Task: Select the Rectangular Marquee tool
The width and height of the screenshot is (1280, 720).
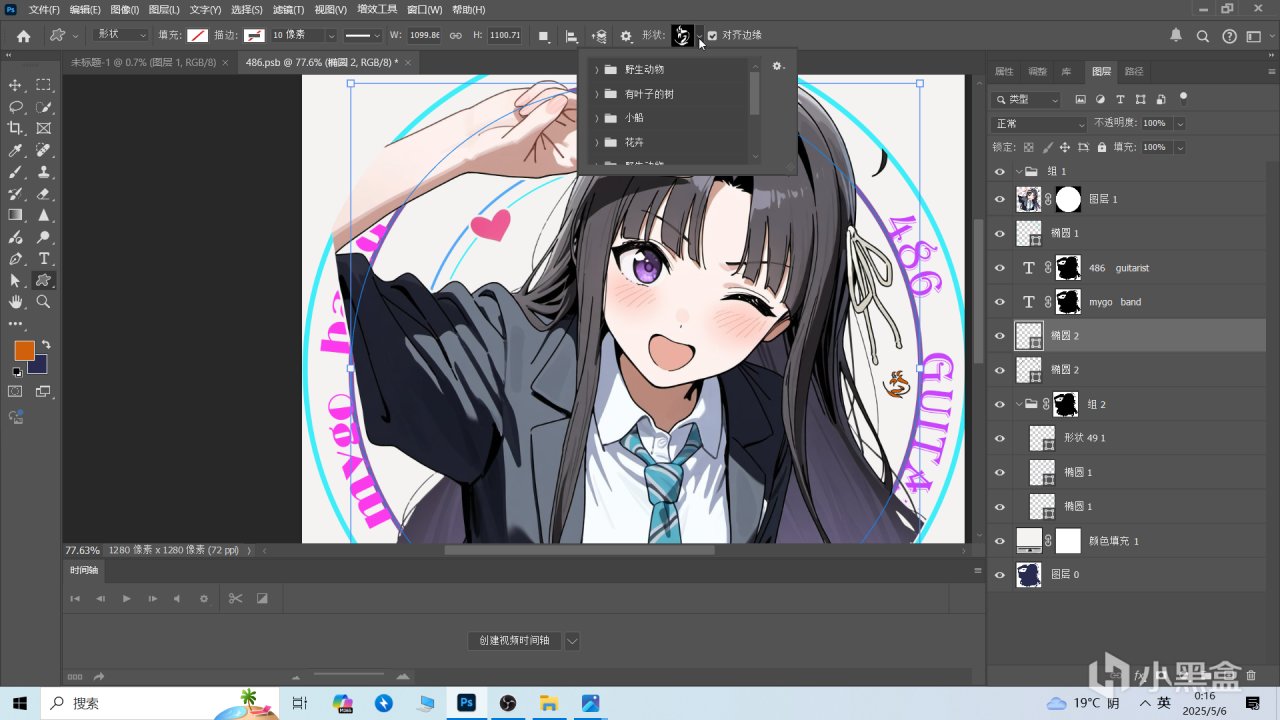Action: click(44, 85)
